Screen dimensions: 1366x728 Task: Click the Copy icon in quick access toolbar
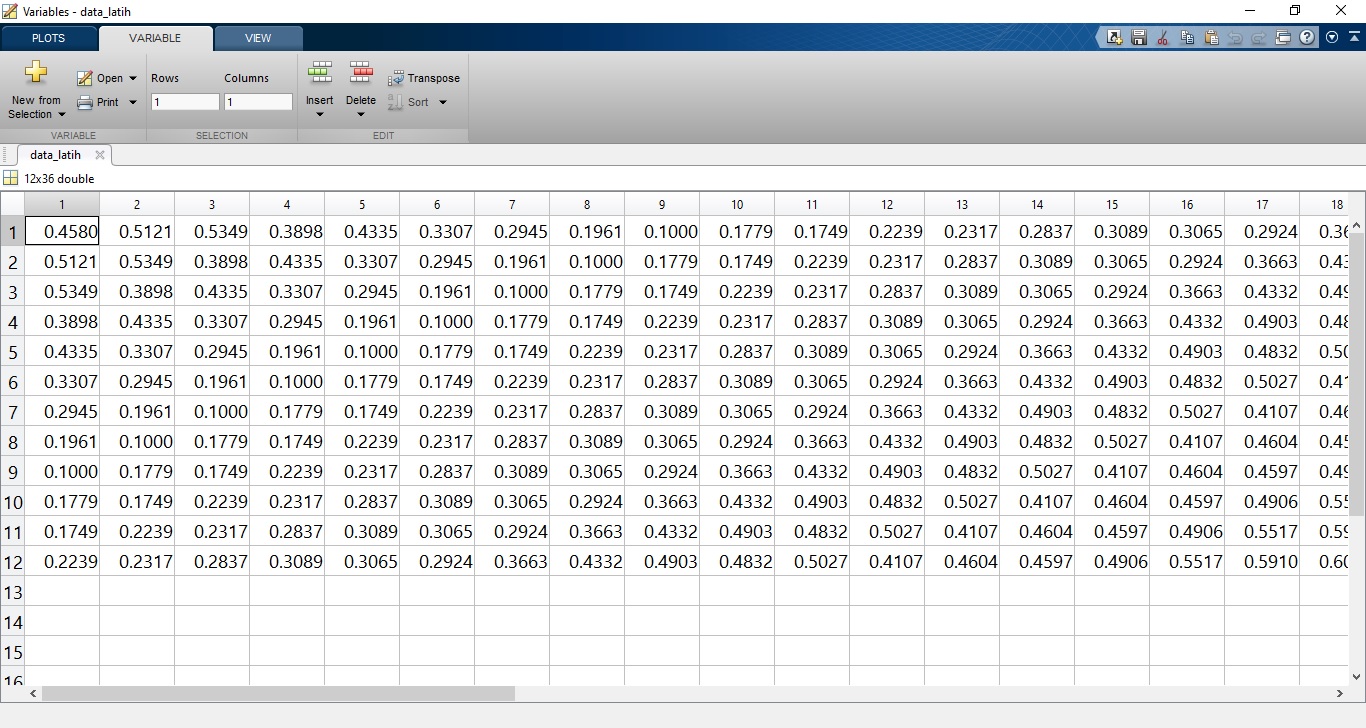point(1187,38)
